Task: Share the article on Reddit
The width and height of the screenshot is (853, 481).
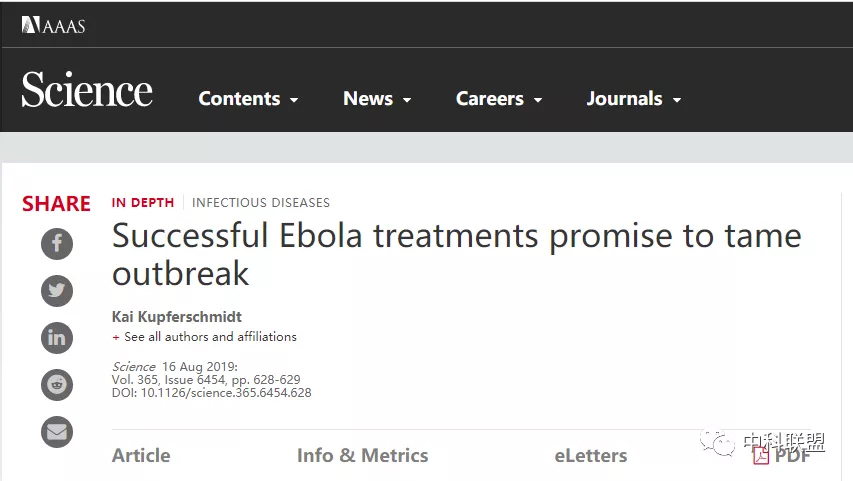Action: click(57, 385)
